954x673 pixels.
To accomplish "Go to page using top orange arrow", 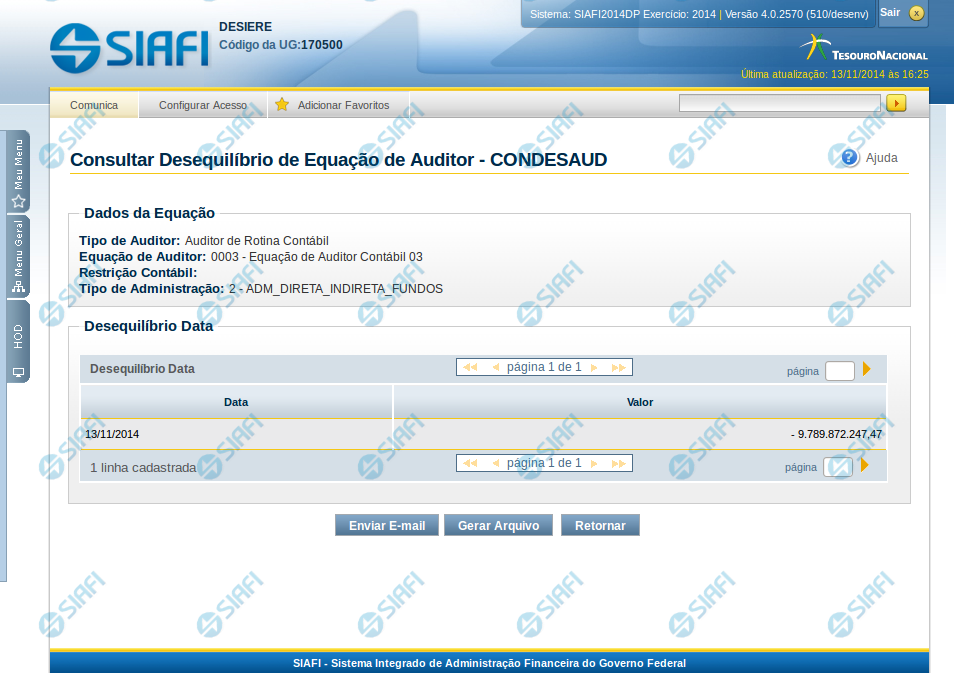I will coord(867,369).
